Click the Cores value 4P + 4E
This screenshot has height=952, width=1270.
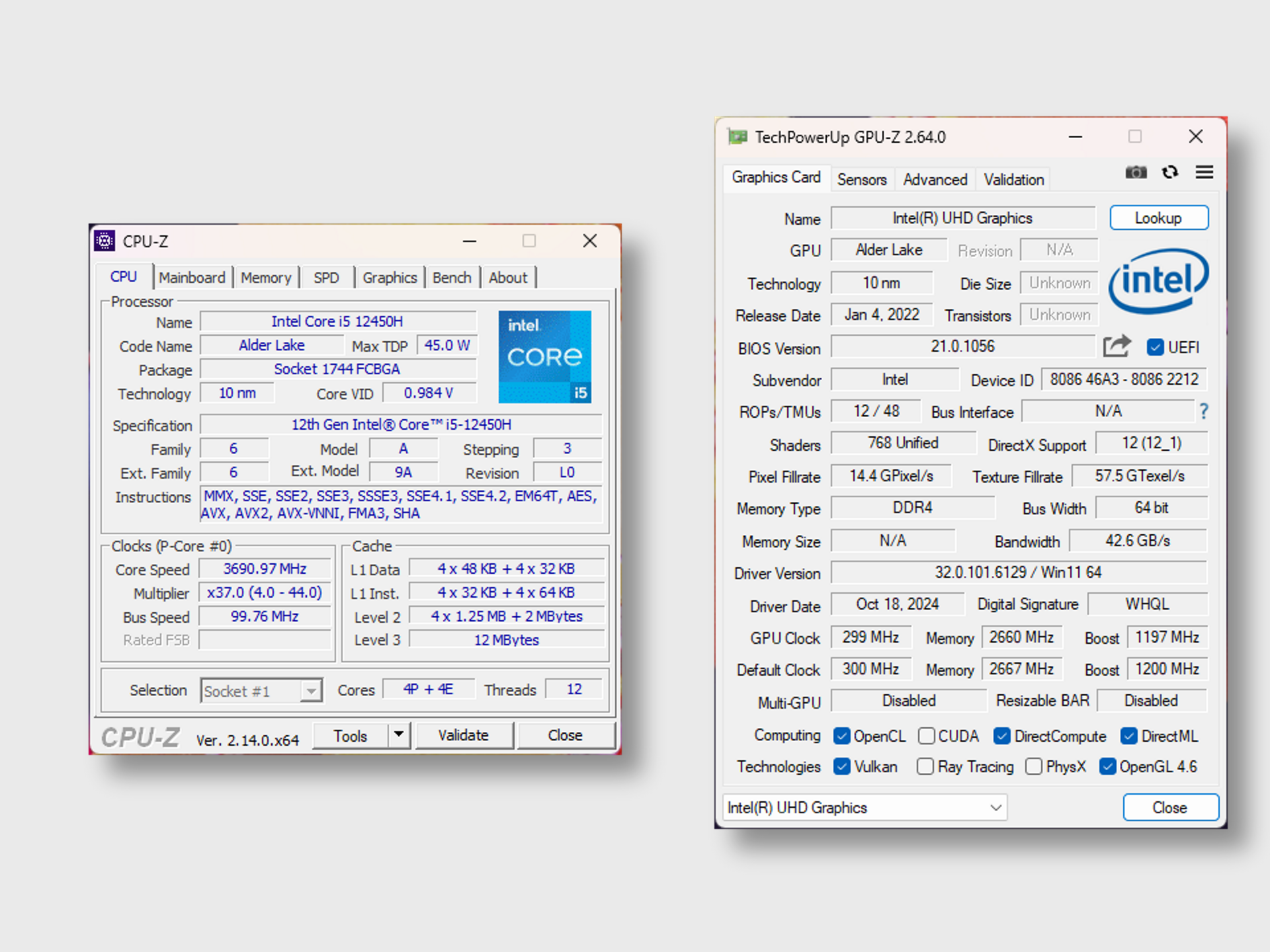pos(429,689)
